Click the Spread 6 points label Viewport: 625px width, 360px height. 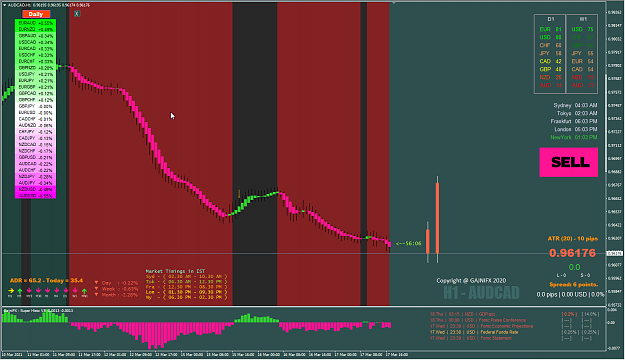[x=574, y=285]
